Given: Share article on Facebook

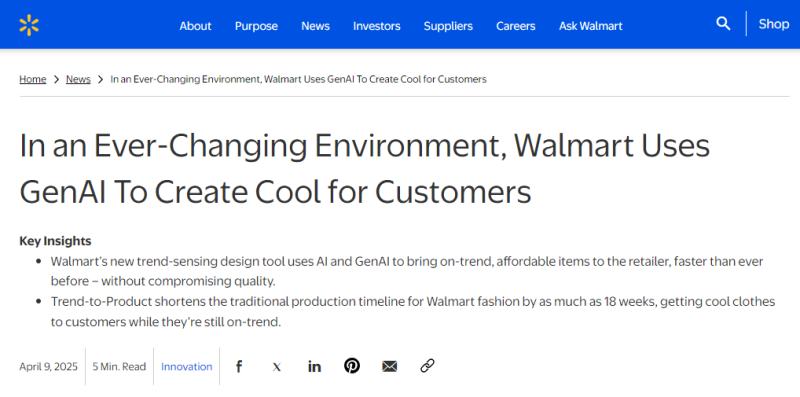Looking at the screenshot, I should pyautogui.click(x=239, y=366).
